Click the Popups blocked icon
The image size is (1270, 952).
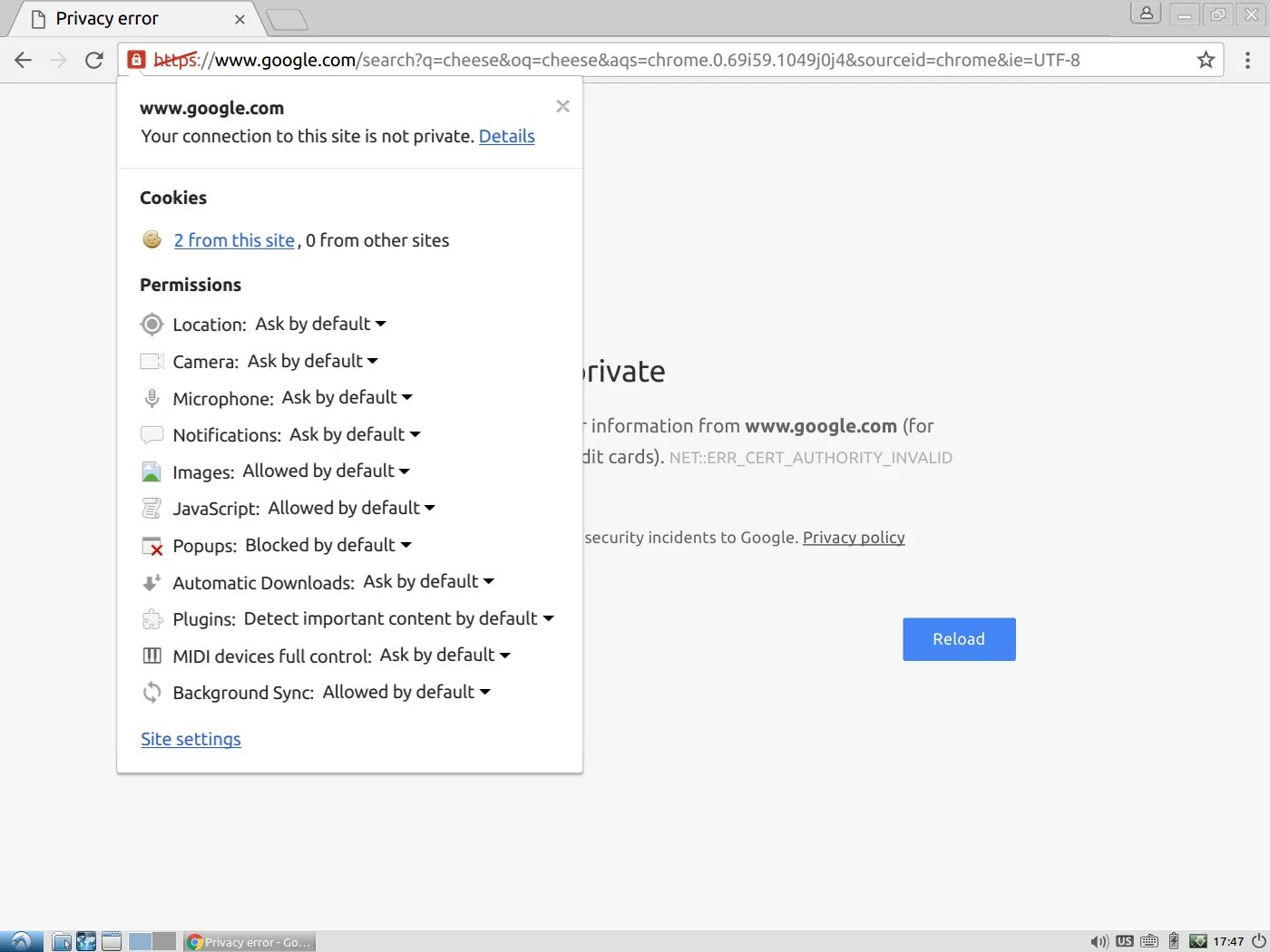[151, 546]
